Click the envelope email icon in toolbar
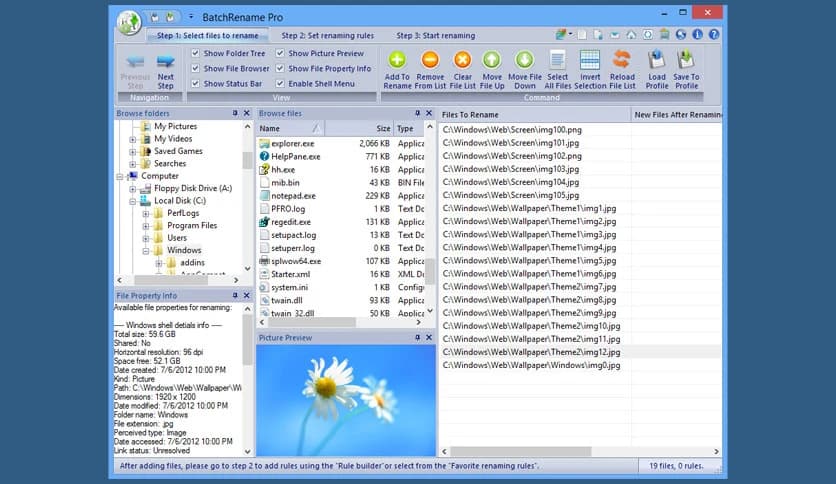Viewport: 836px width, 484px height. 615,35
